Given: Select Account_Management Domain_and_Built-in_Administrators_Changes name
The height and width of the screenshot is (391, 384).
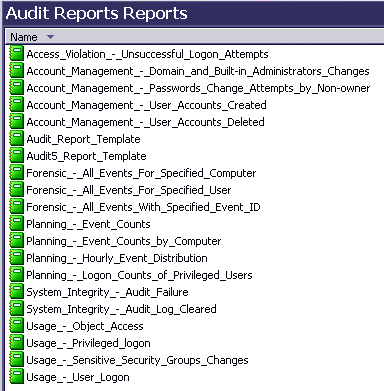Looking at the screenshot, I should click(x=198, y=71).
